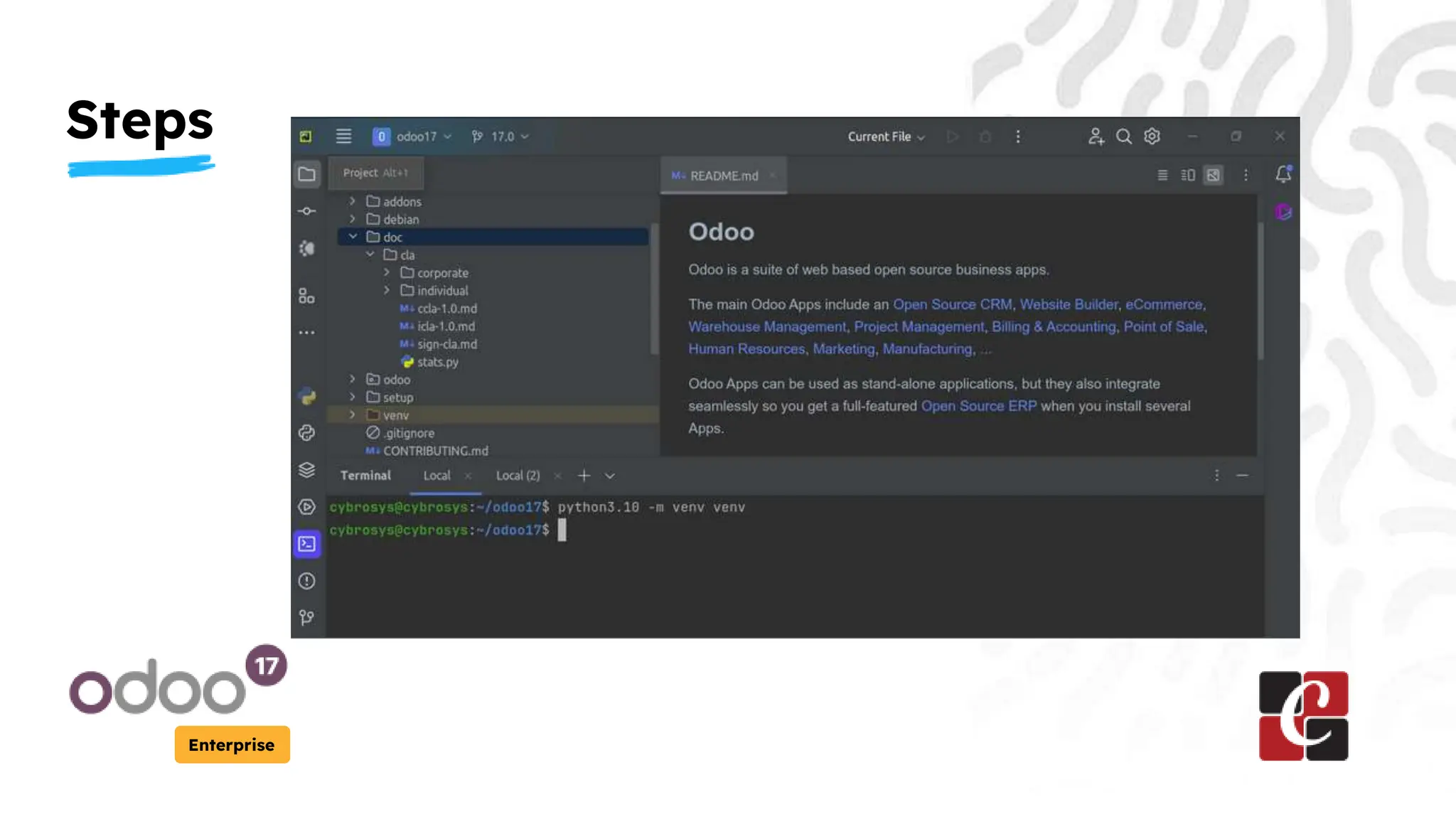
Task: Open the Commit tool window icon
Action: pos(307,211)
